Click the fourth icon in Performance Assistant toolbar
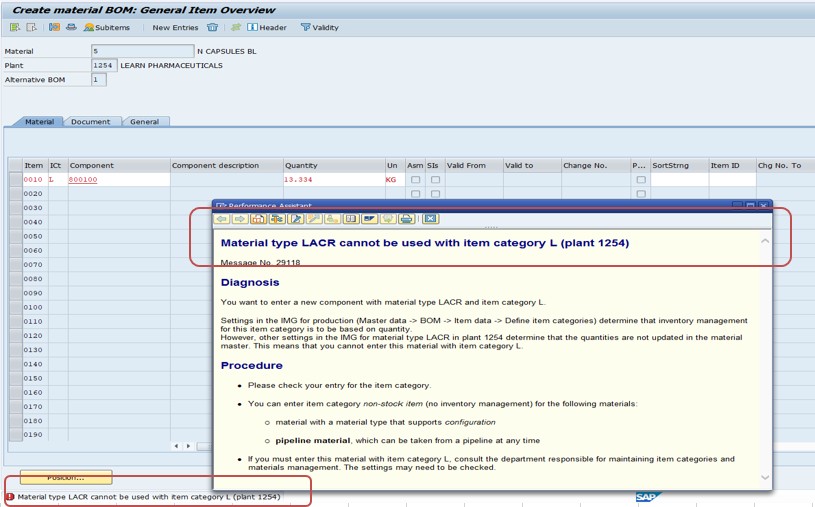 point(277,219)
